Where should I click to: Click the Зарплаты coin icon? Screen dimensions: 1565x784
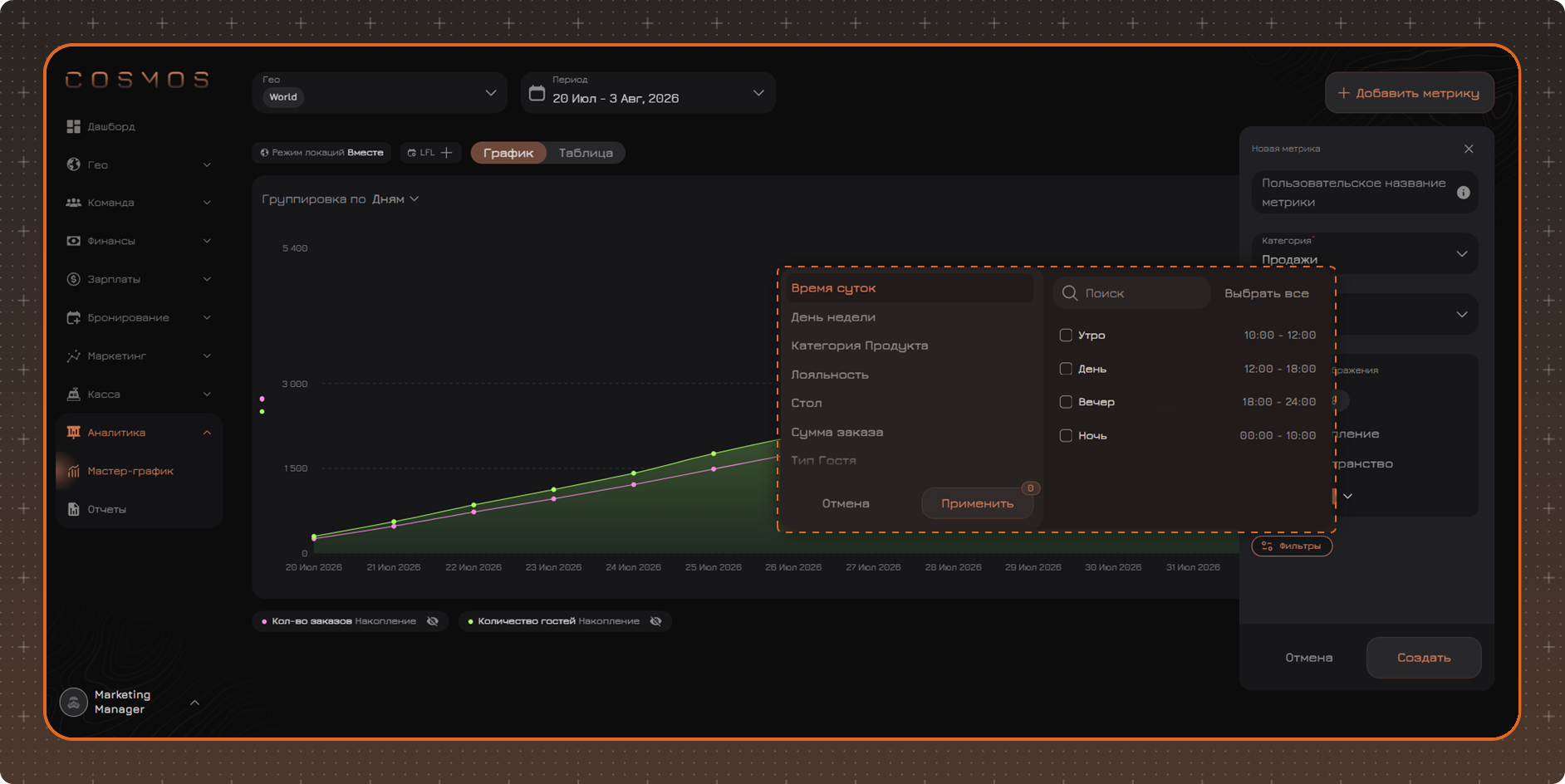tap(73, 279)
